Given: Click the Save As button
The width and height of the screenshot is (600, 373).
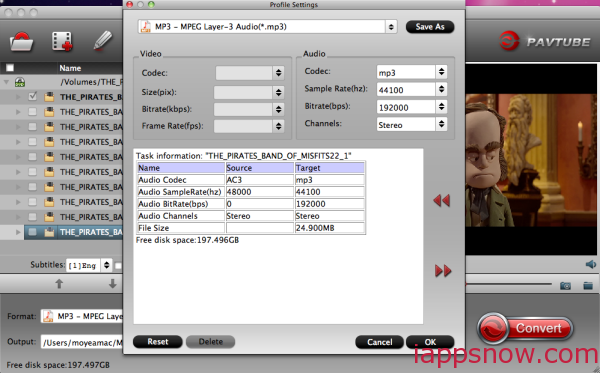Looking at the screenshot, I should point(430,27).
